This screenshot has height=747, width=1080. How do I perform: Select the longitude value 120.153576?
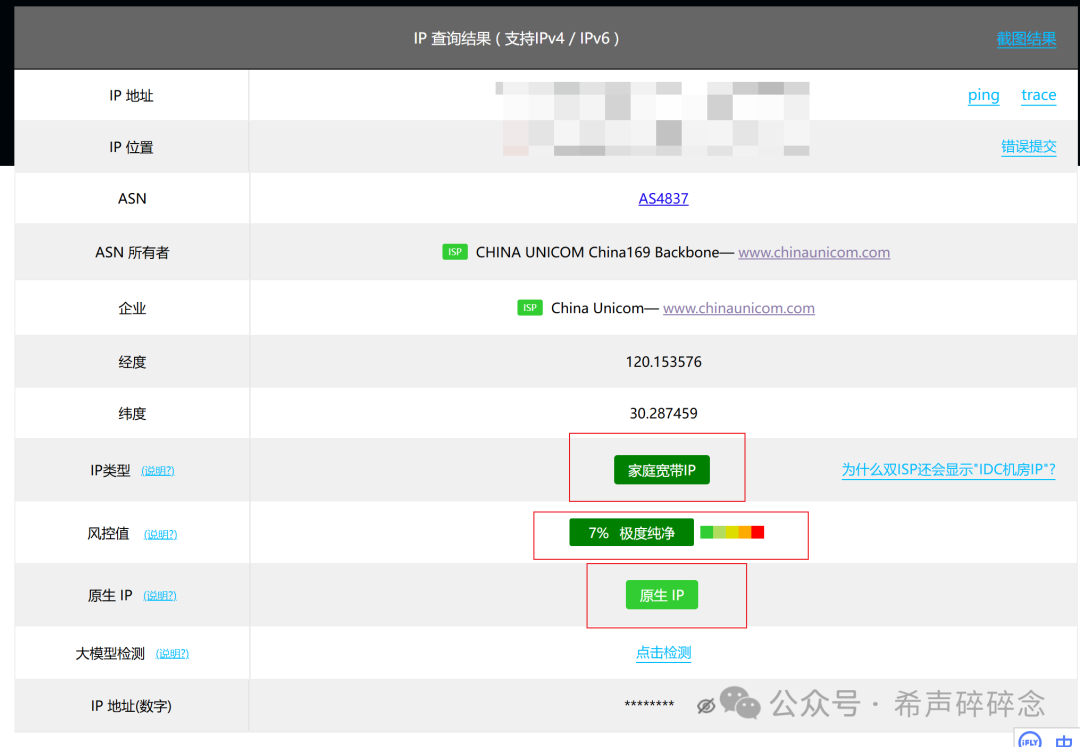pos(663,362)
